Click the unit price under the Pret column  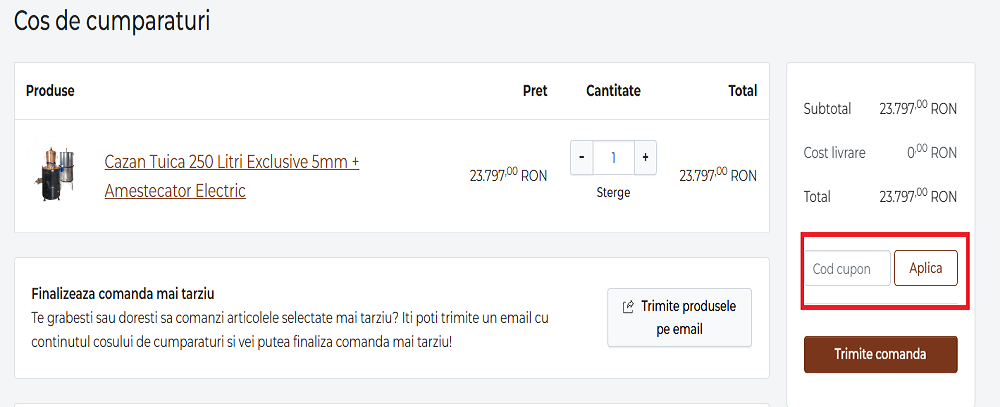(x=508, y=175)
